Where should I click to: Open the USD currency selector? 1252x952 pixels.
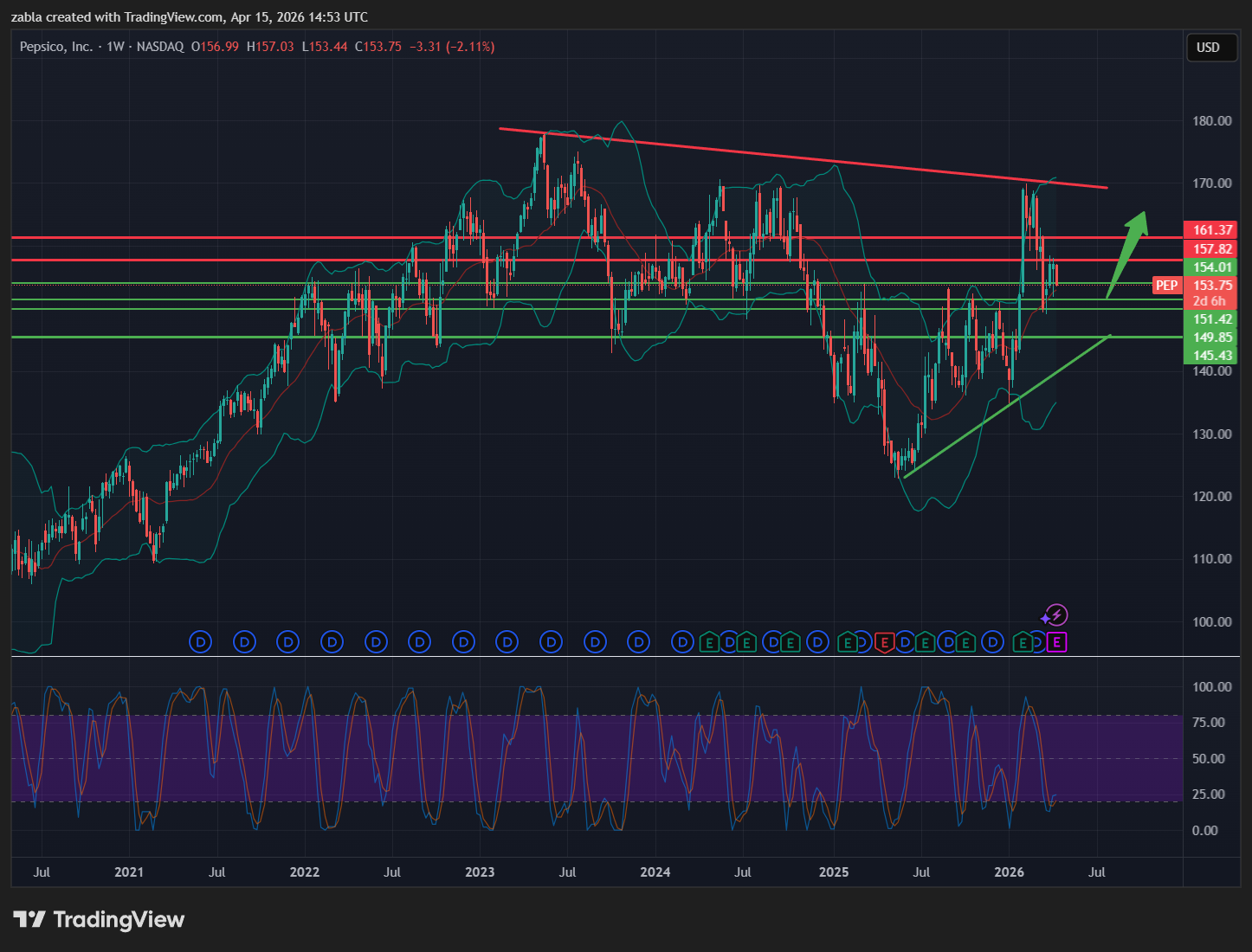[x=1208, y=48]
